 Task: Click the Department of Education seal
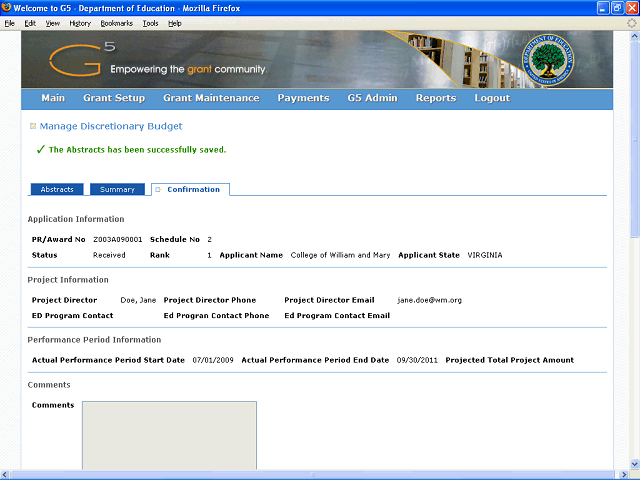[548, 60]
